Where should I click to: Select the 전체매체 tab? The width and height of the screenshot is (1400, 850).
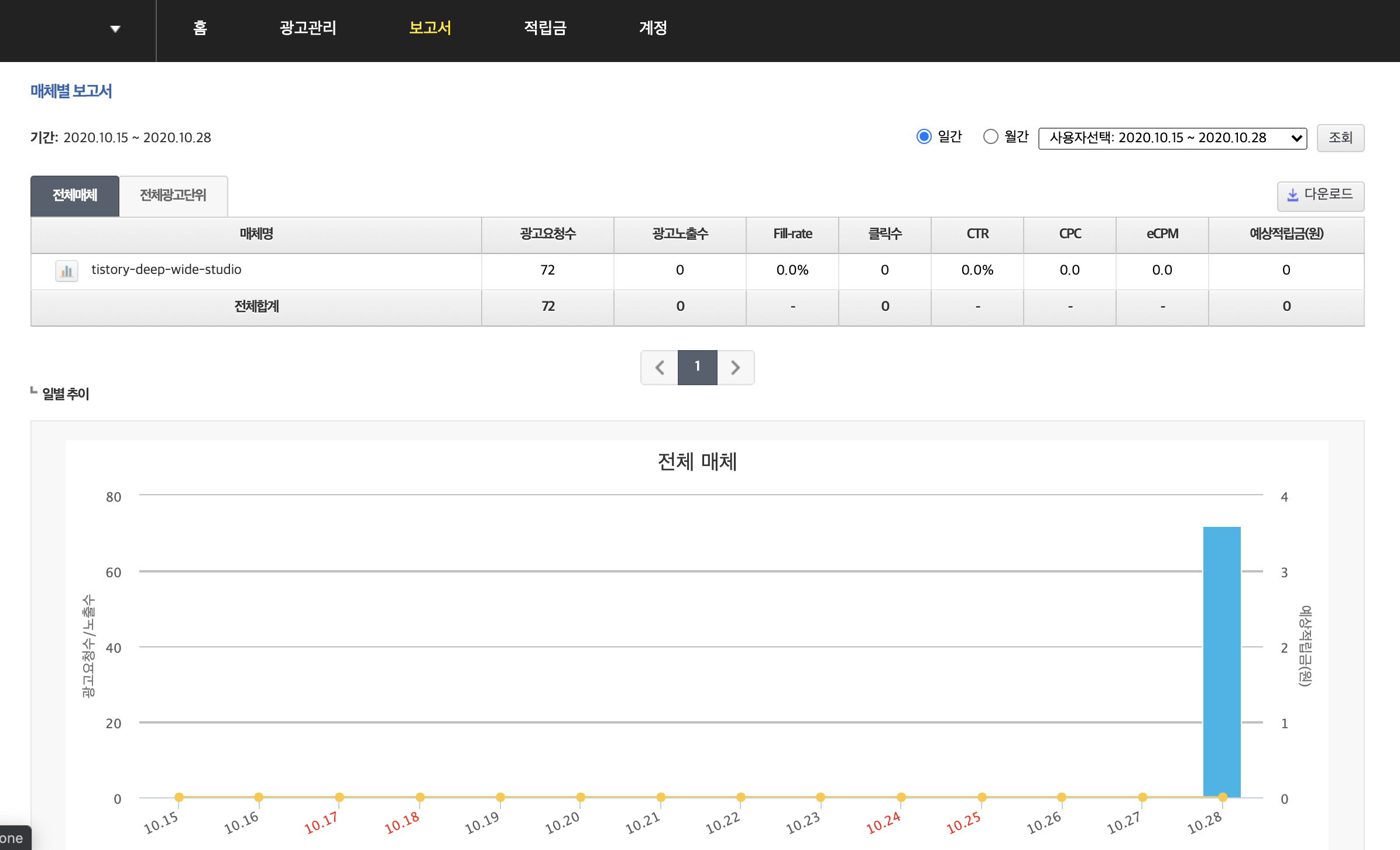click(75, 196)
